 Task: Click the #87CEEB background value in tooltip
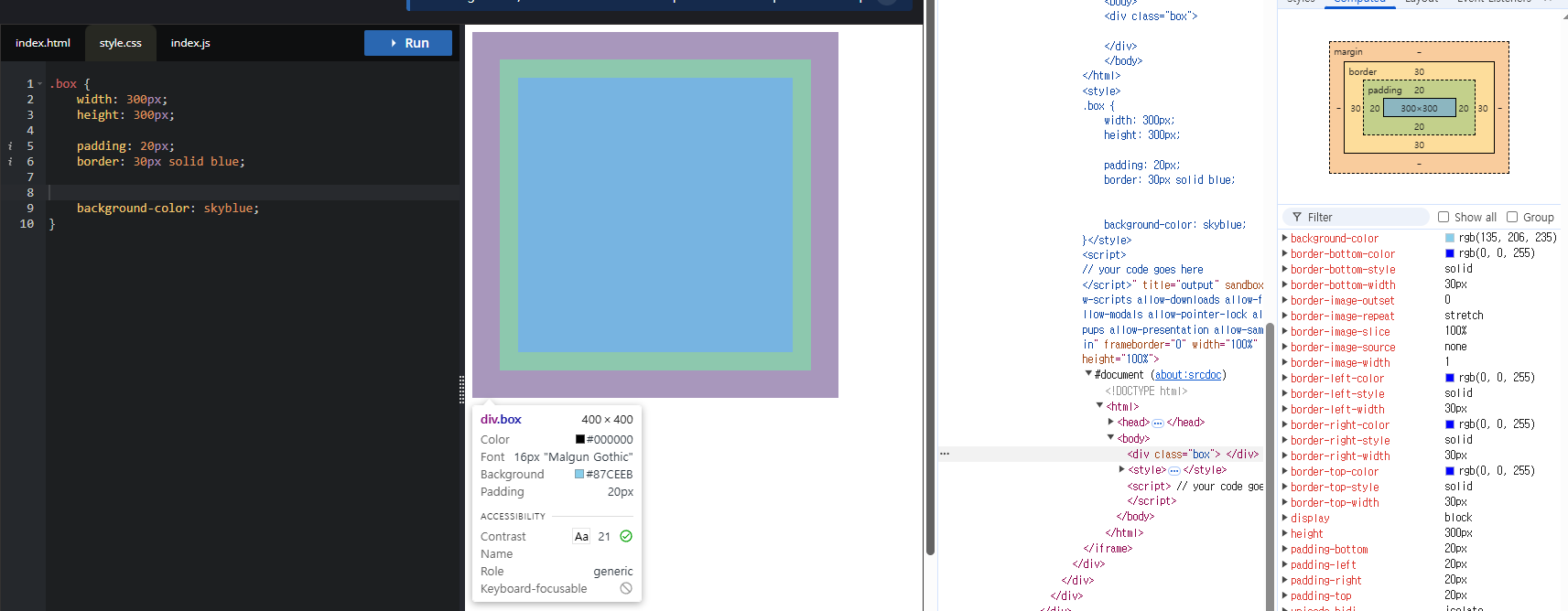[x=610, y=474]
